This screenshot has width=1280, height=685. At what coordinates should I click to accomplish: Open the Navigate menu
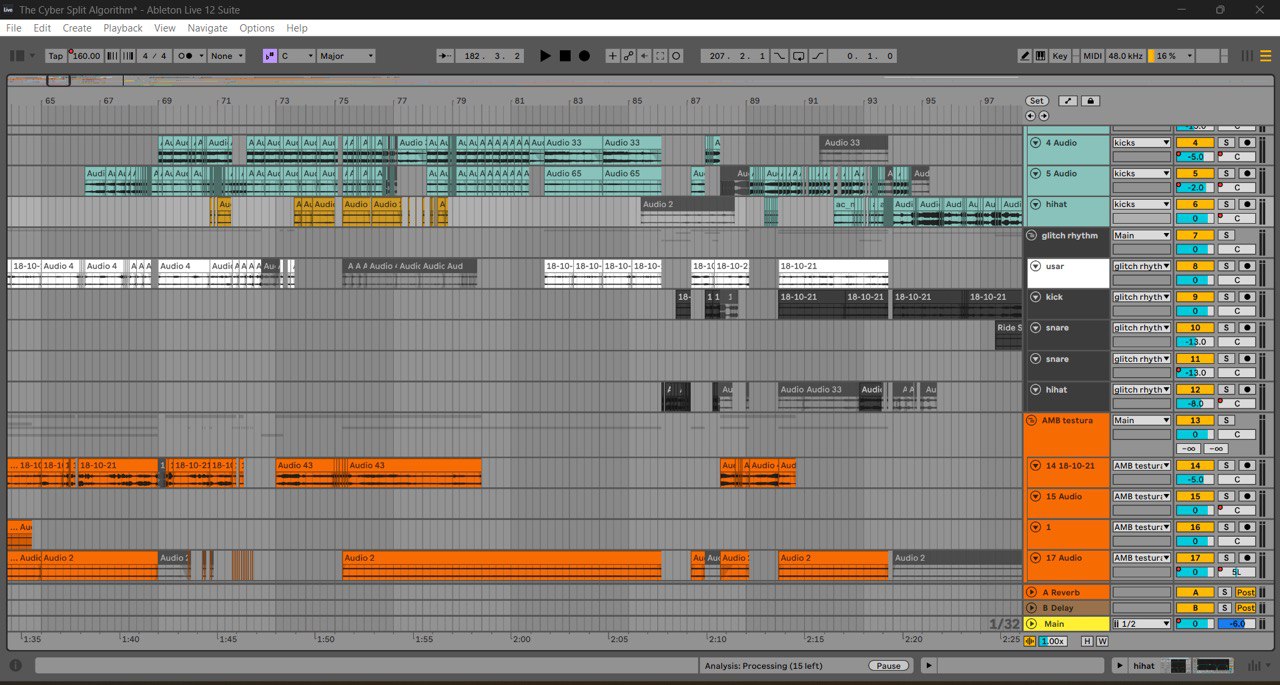click(x=207, y=28)
